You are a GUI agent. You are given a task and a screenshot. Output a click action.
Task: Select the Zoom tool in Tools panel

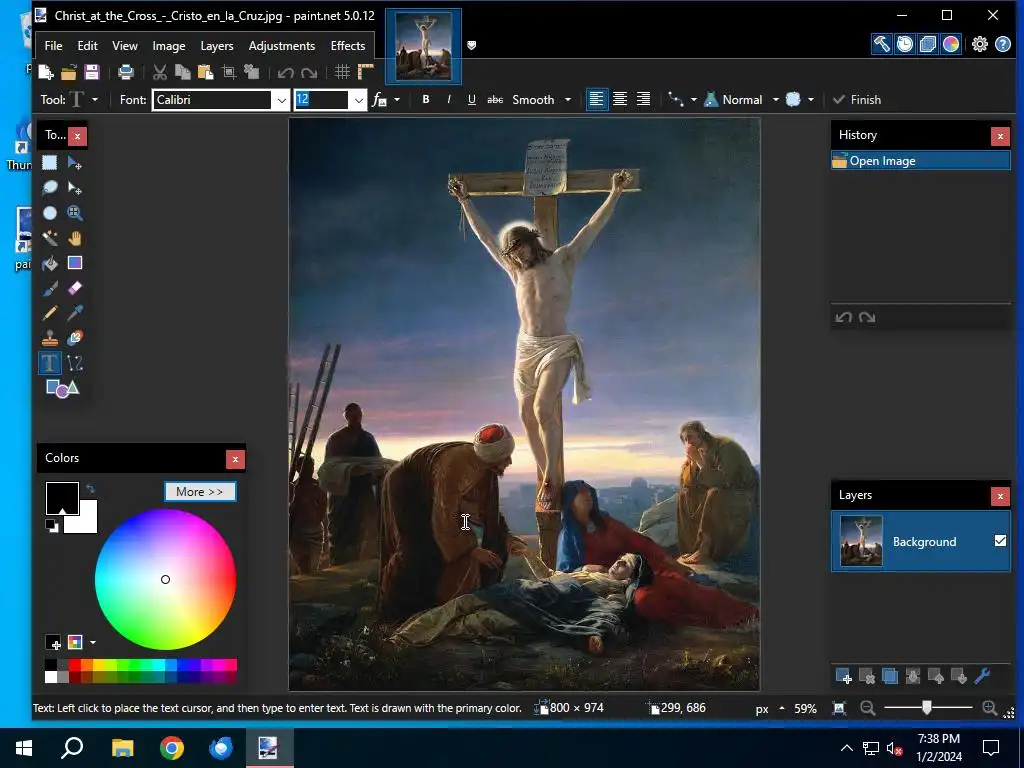click(74, 213)
